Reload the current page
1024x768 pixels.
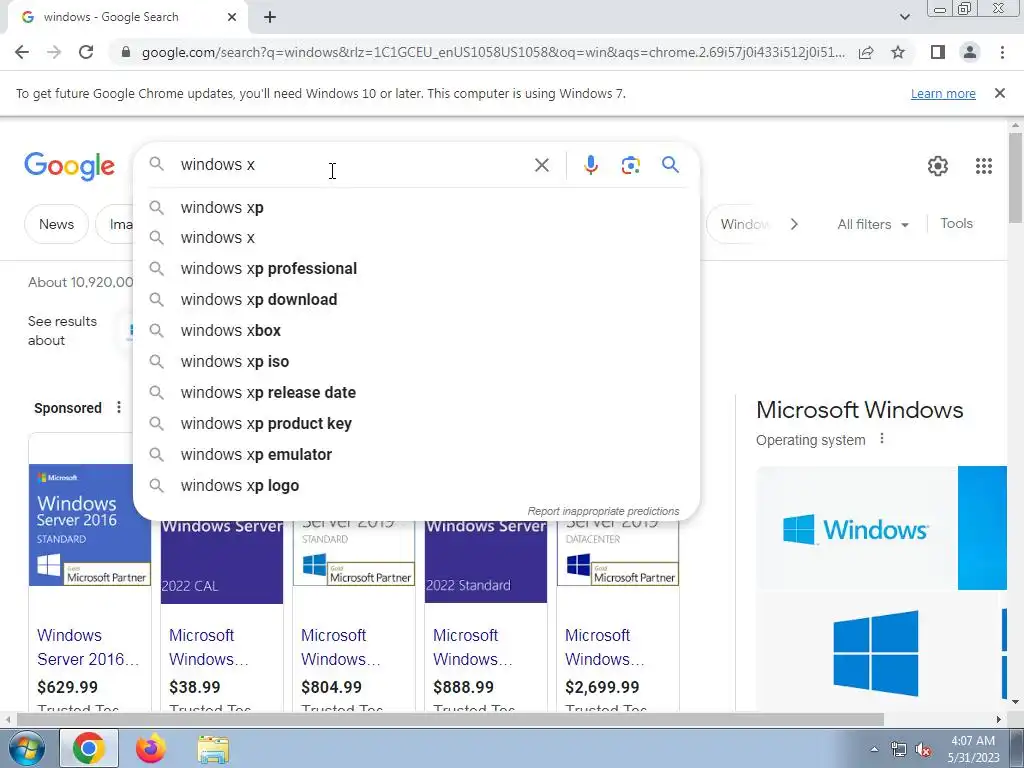[x=86, y=52]
